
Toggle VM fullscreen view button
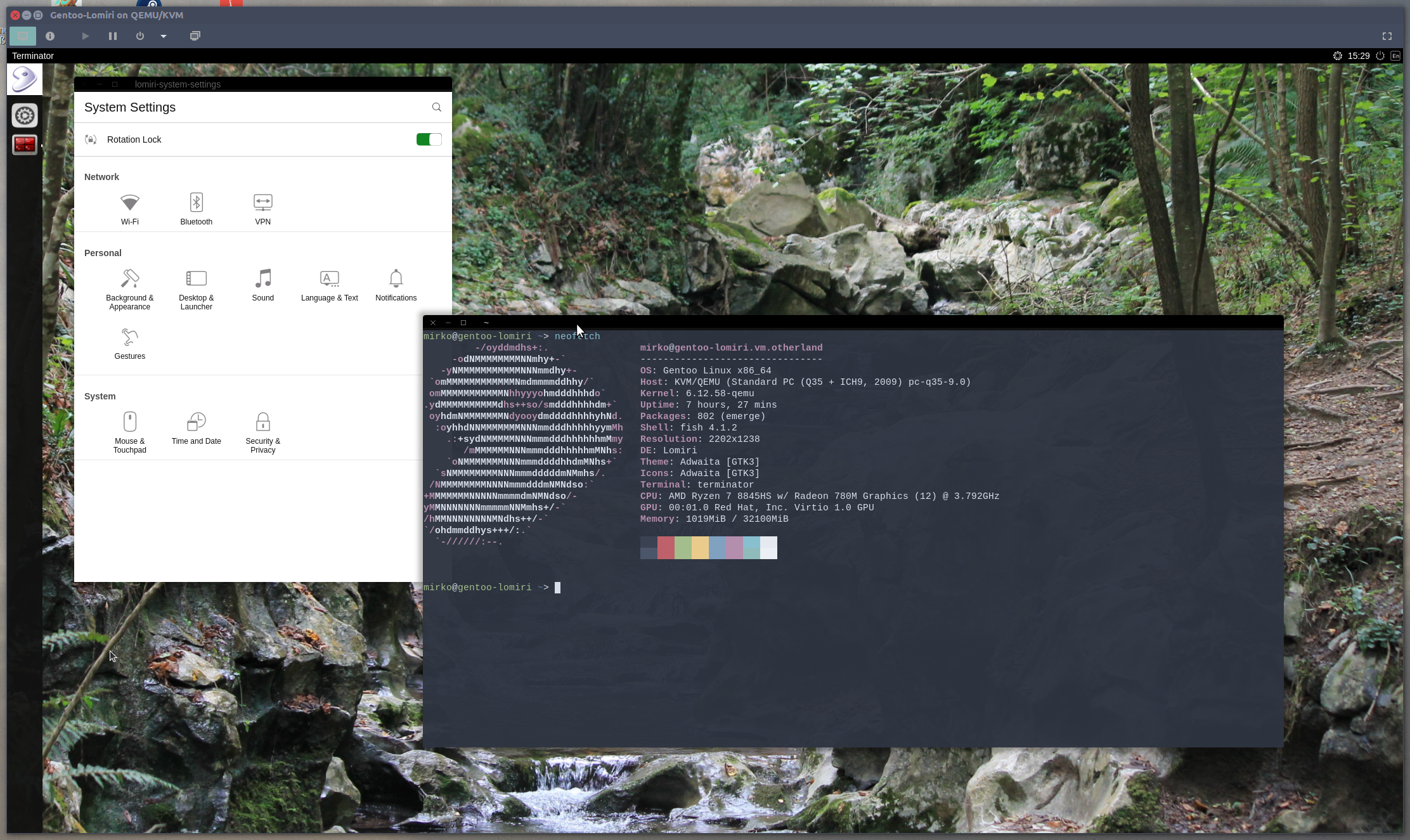(x=1387, y=36)
